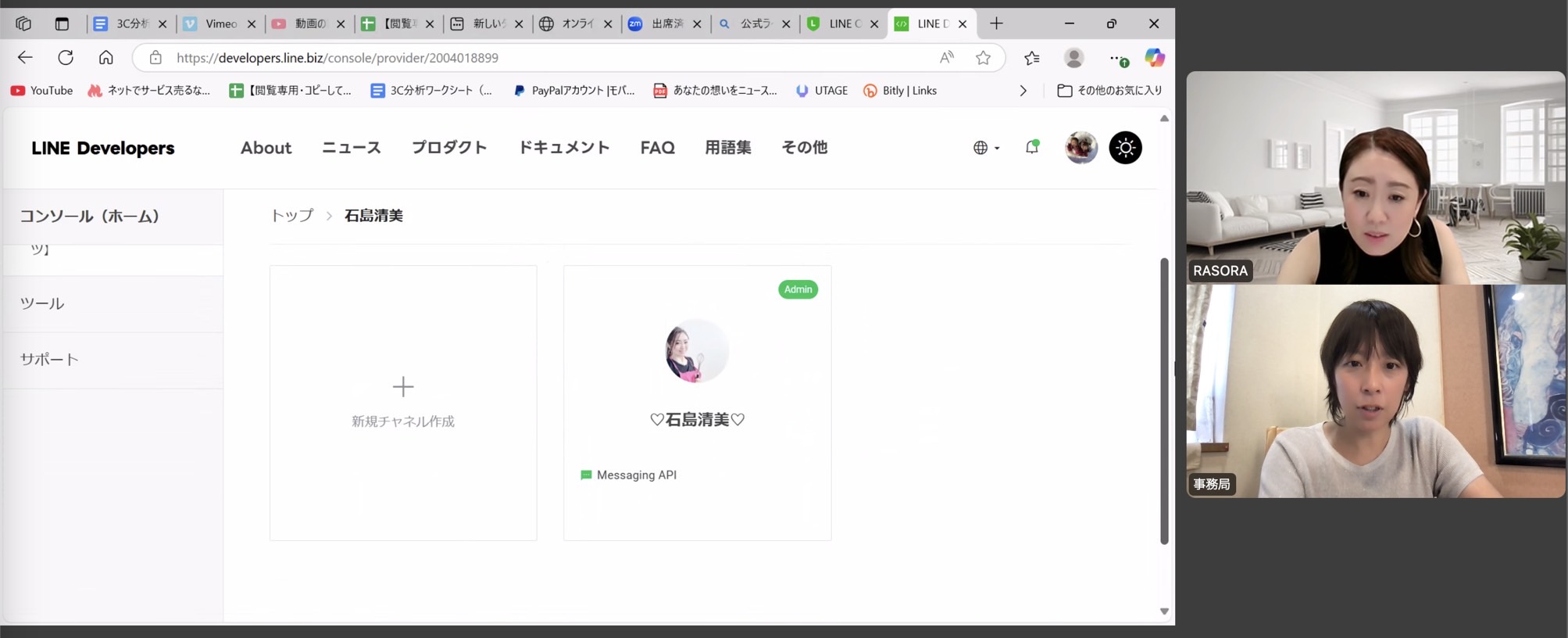The height and width of the screenshot is (638, 1568).
Task: Open the プロダクト menu item
Action: point(449,148)
